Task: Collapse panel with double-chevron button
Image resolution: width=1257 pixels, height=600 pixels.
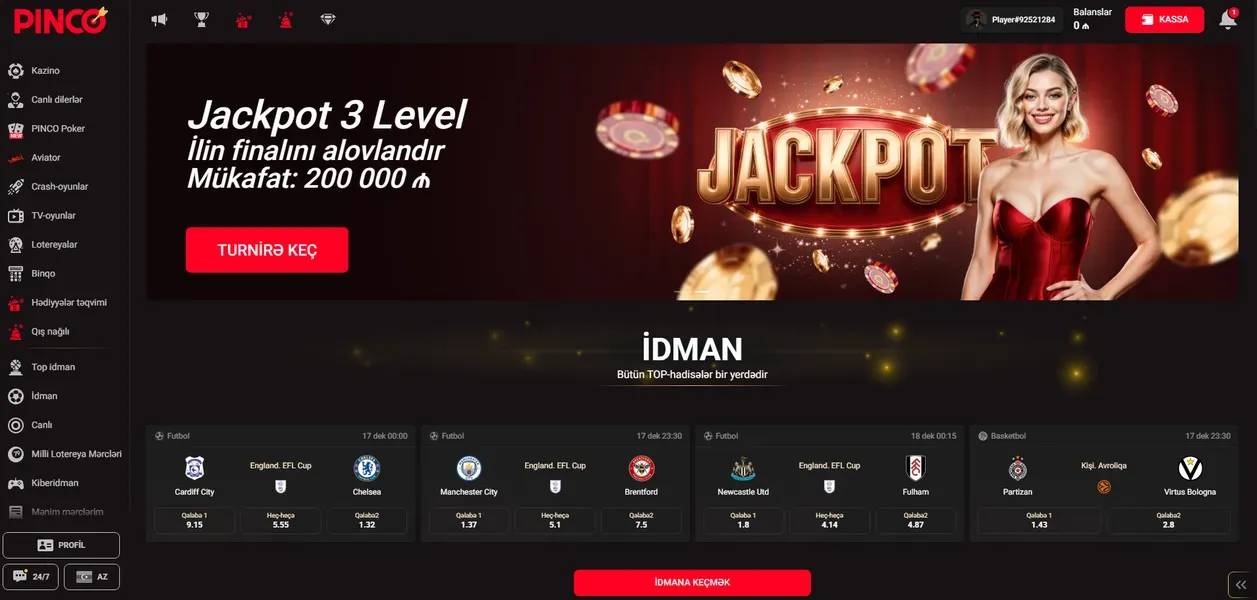Action: (1241, 584)
